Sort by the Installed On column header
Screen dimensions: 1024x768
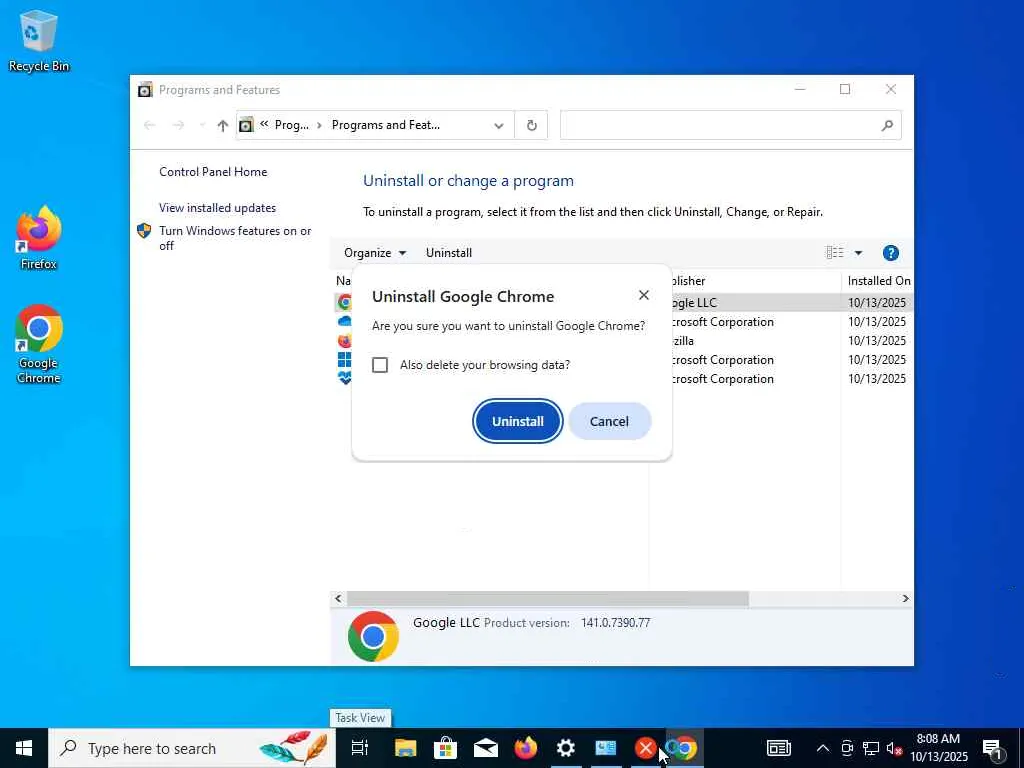point(877,281)
